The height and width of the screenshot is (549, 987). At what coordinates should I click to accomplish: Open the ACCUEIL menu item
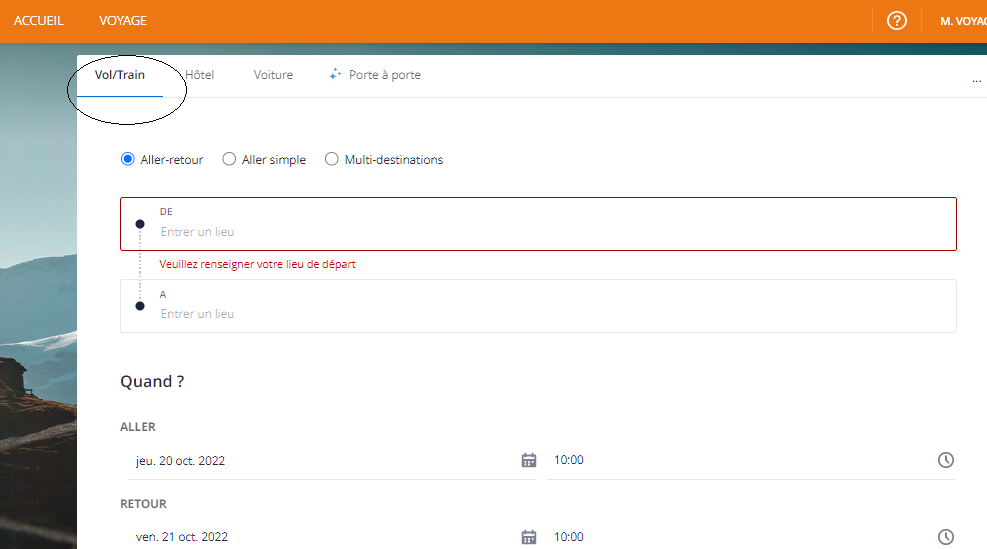pos(39,21)
